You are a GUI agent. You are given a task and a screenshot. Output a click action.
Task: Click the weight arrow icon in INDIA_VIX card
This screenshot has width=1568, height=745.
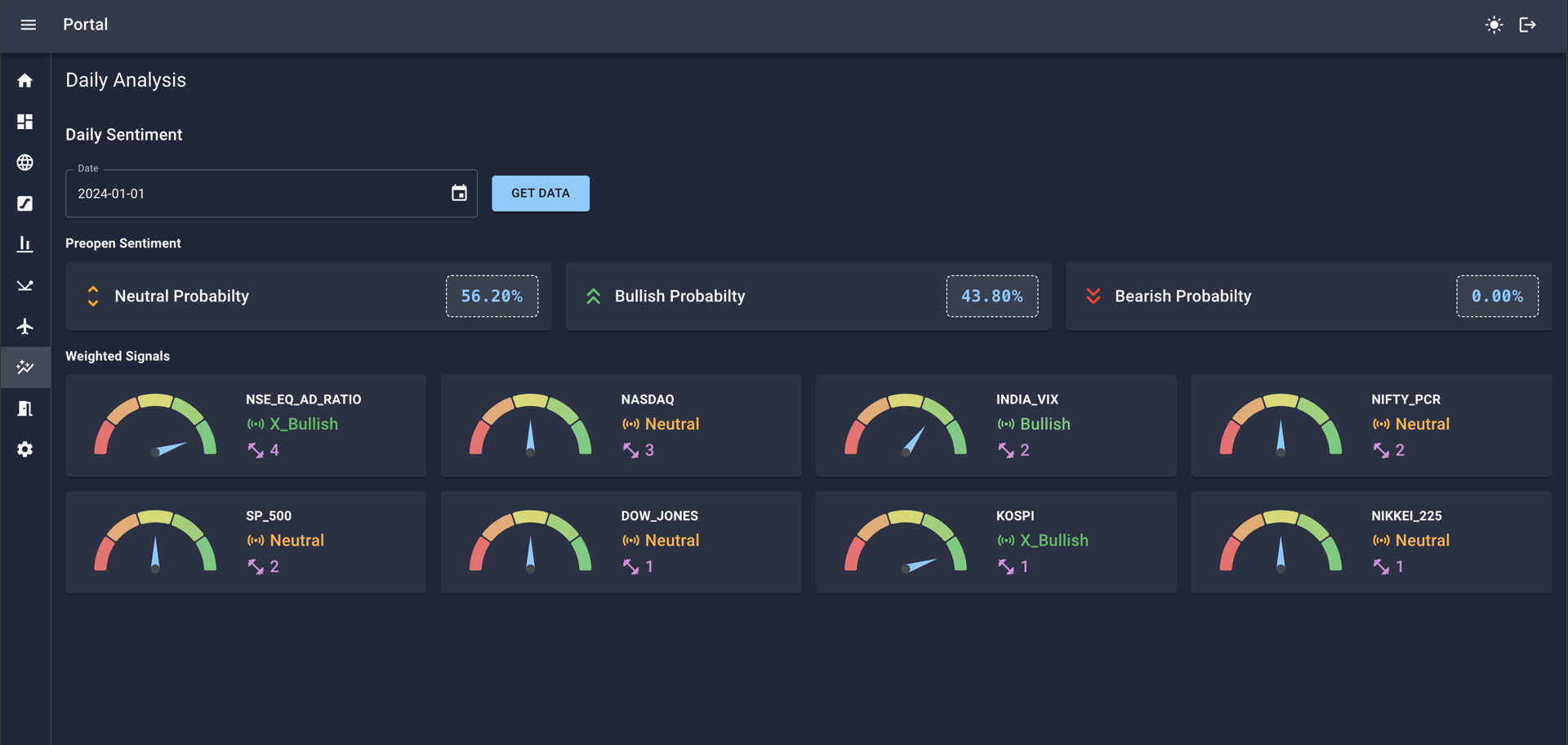click(1006, 450)
